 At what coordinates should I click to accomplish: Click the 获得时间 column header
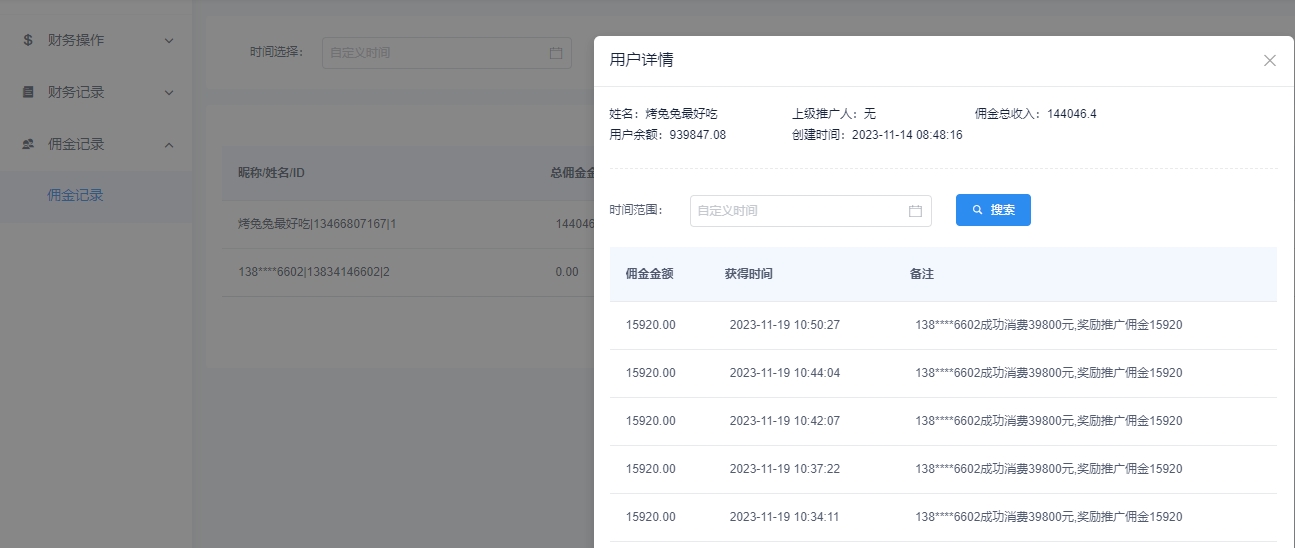coord(749,274)
